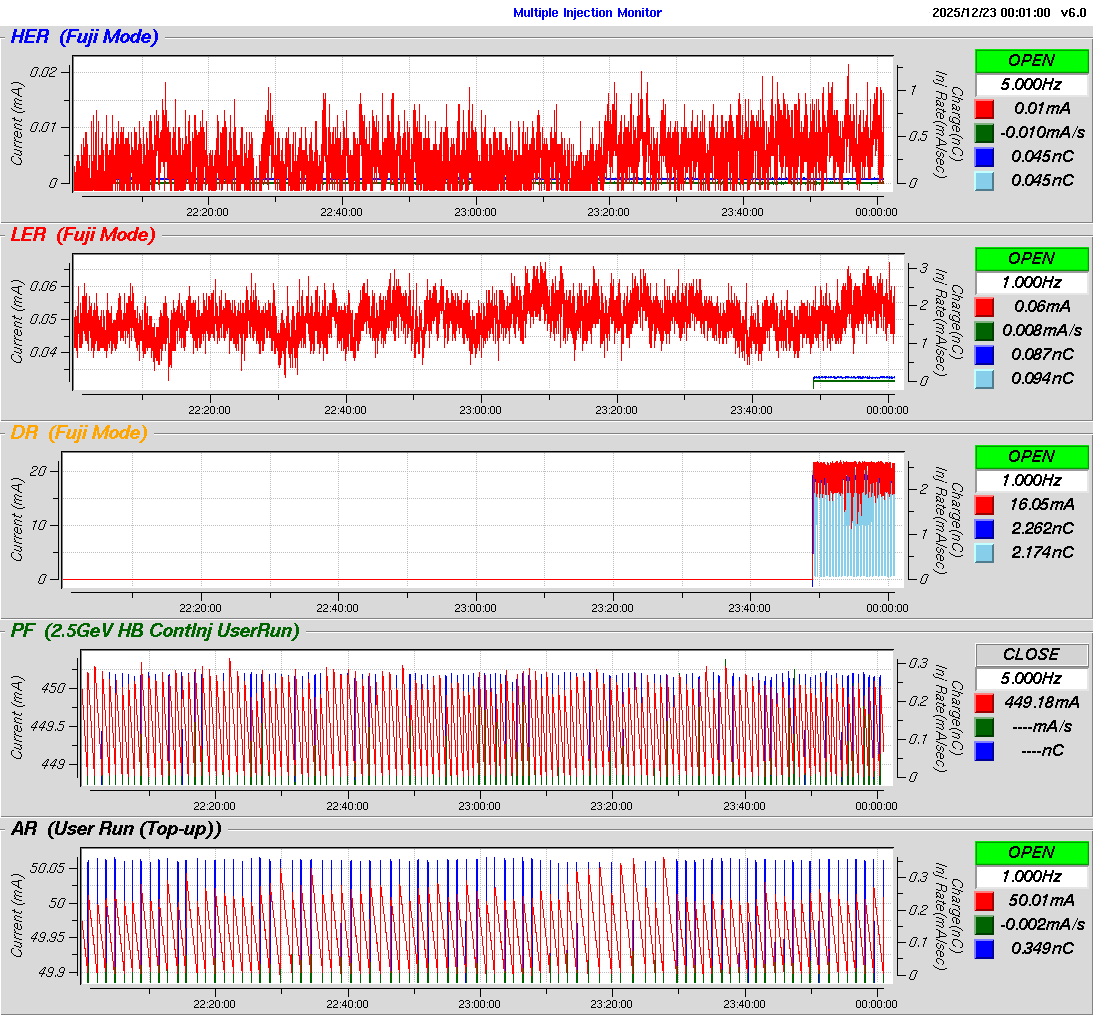
Task: Click blue swatch beside AR 0.349nC
Action: pyautogui.click(x=985, y=948)
